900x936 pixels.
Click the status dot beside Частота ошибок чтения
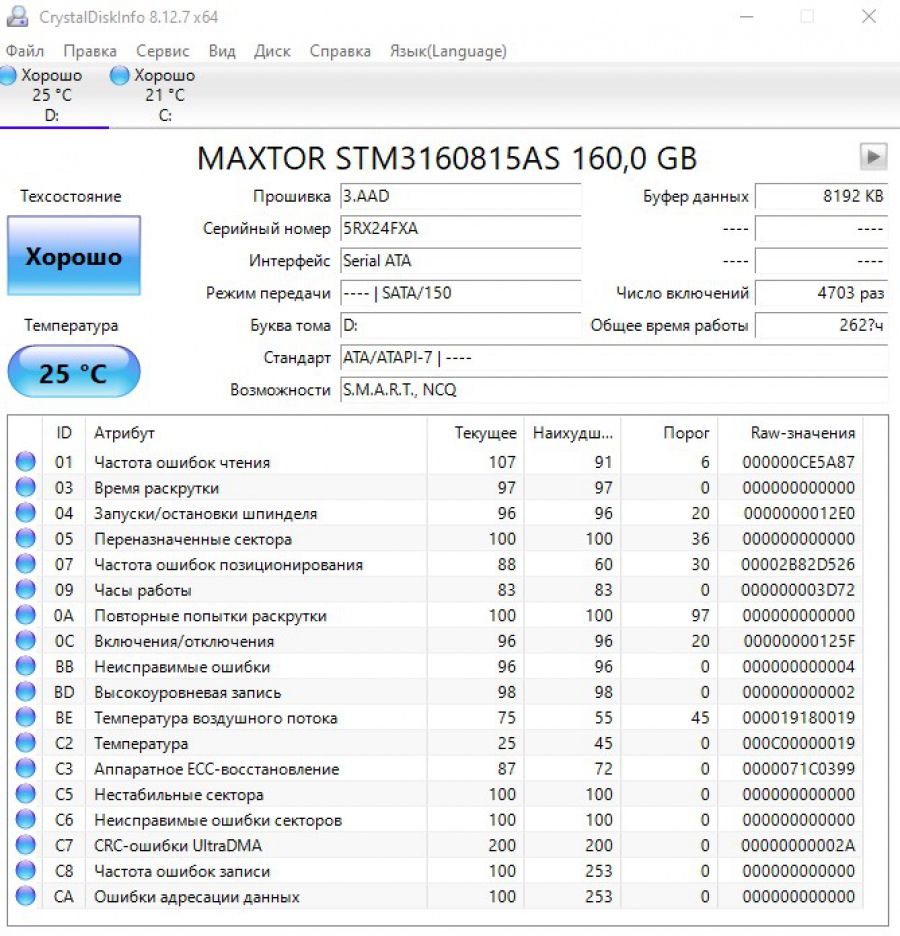[25, 461]
